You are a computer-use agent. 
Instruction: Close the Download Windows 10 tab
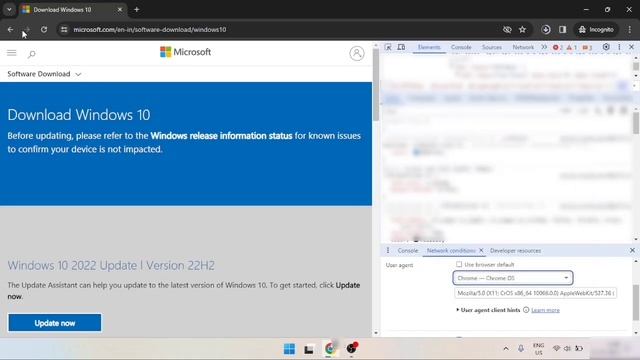[x=120, y=9]
